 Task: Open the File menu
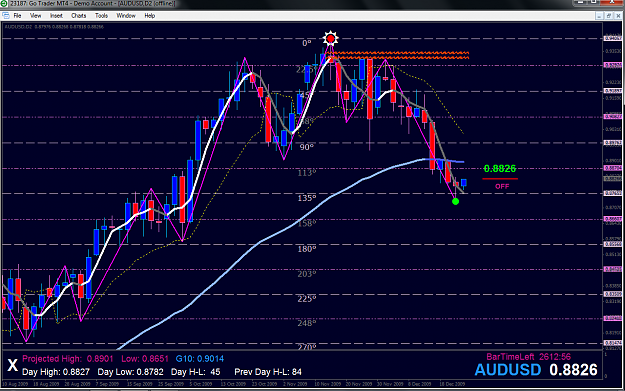[17, 16]
